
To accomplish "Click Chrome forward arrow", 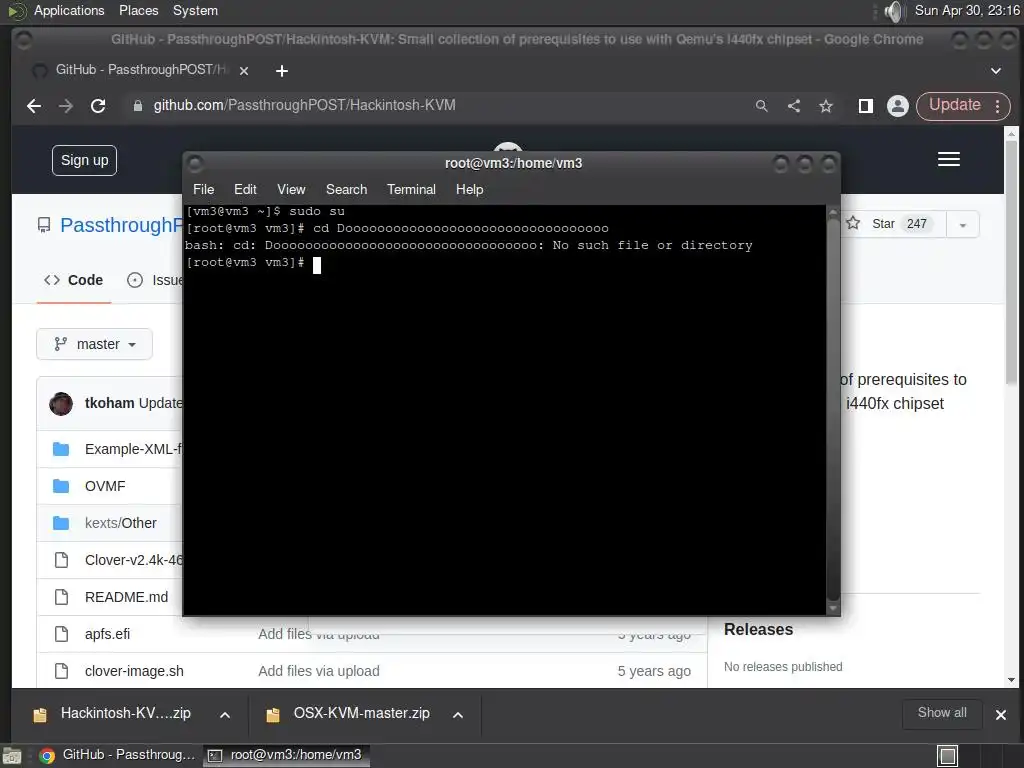I will pos(66,106).
